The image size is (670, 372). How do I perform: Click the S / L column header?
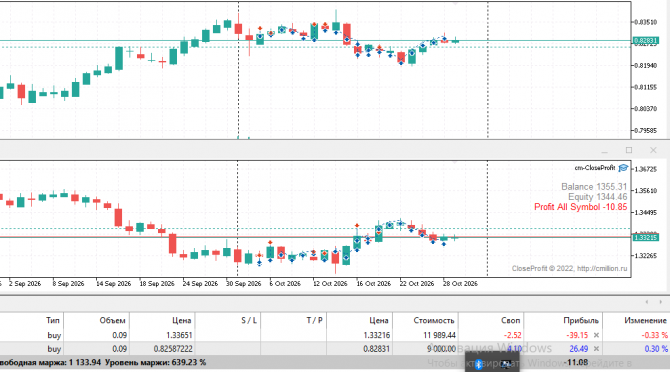click(x=249, y=320)
